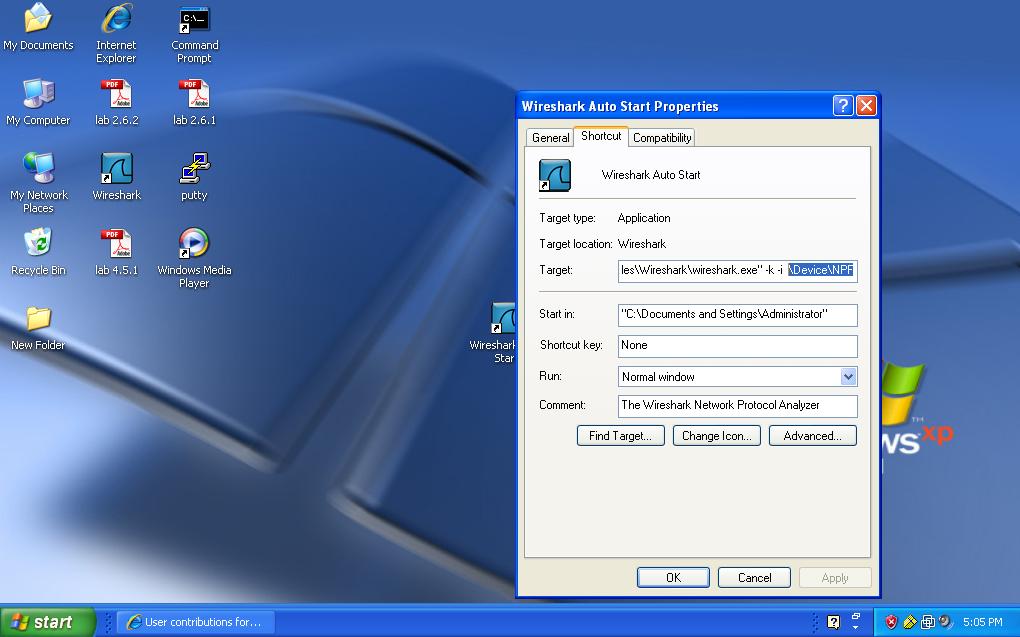The image size is (1020, 637).
Task: Click the Change Icon button
Action: 716,436
